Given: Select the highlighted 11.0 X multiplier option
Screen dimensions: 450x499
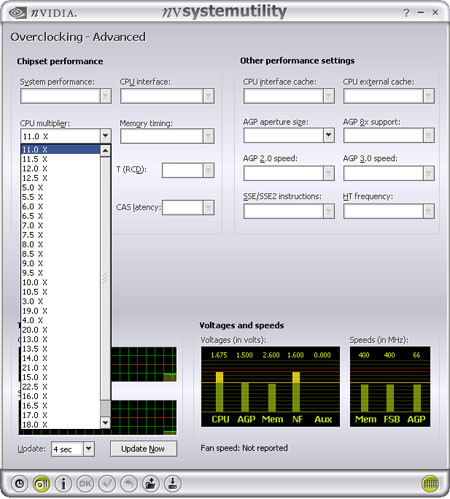Looking at the screenshot, I should pyautogui.click(x=60, y=150).
